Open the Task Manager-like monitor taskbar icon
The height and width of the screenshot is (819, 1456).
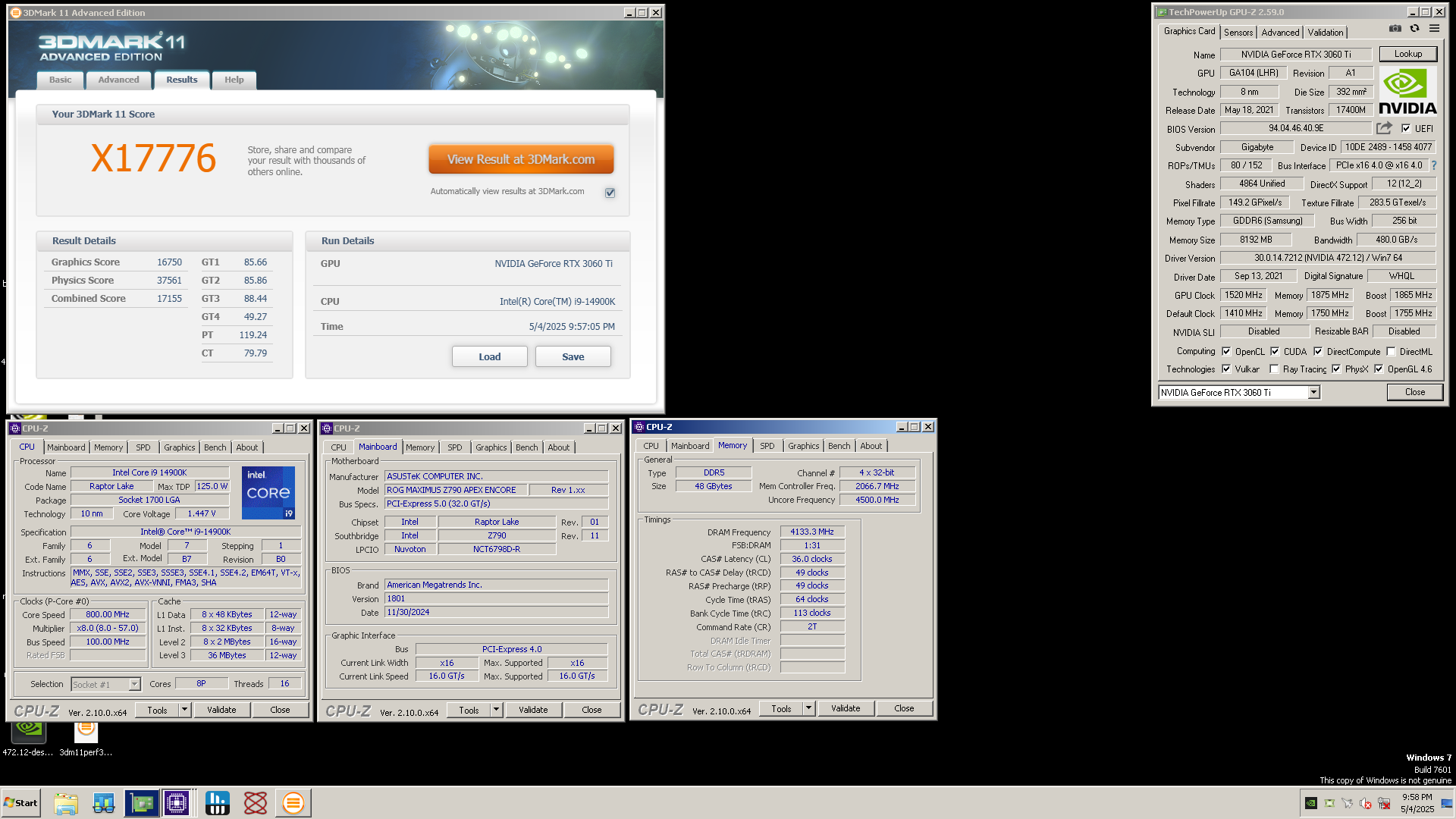pos(104,803)
